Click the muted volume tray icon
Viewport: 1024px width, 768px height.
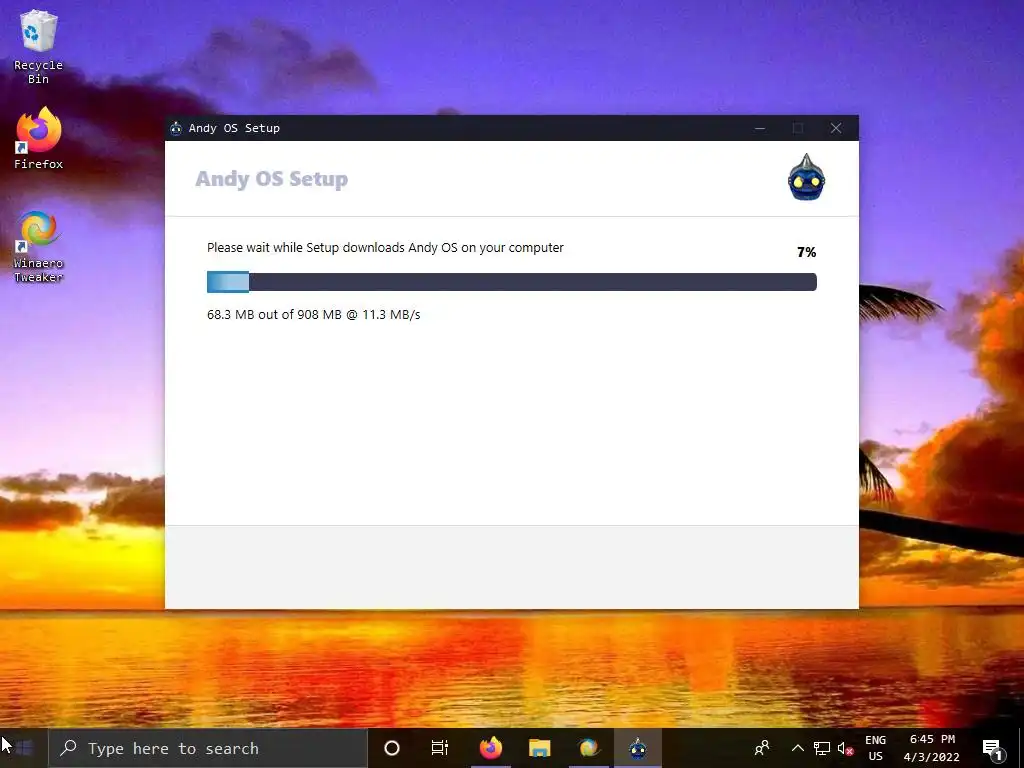[845, 748]
